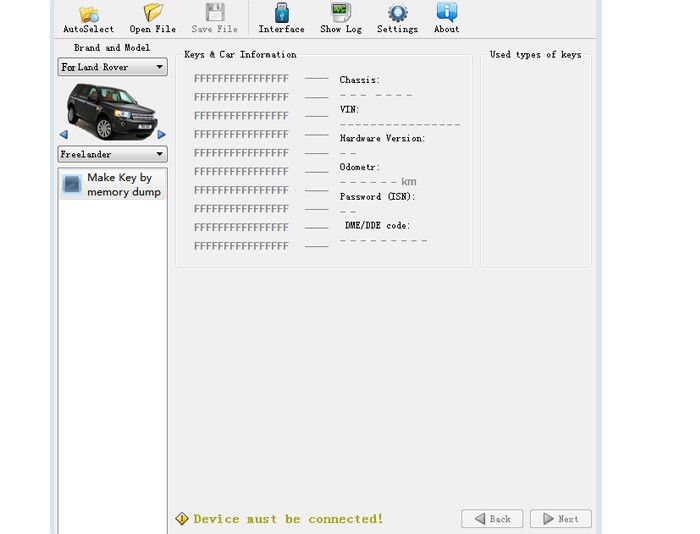Select Make Key by memory dump text
This screenshot has width=700, height=534.
click(124, 184)
